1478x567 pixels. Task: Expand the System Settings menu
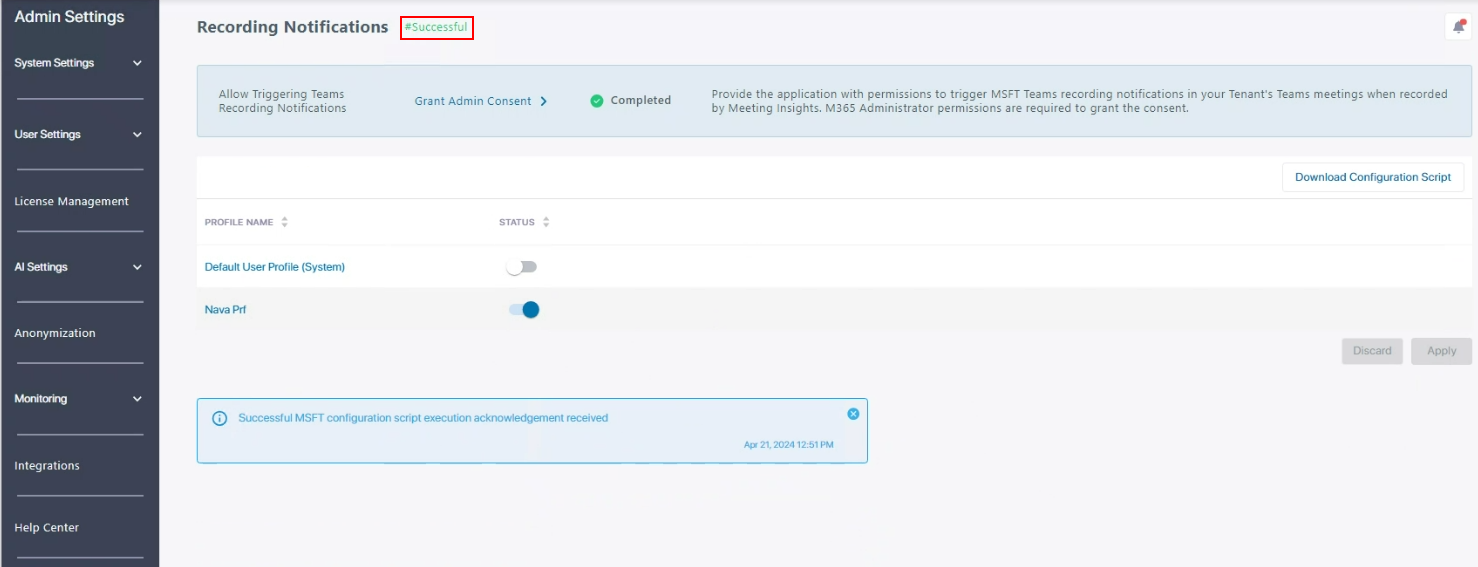[x=137, y=63]
